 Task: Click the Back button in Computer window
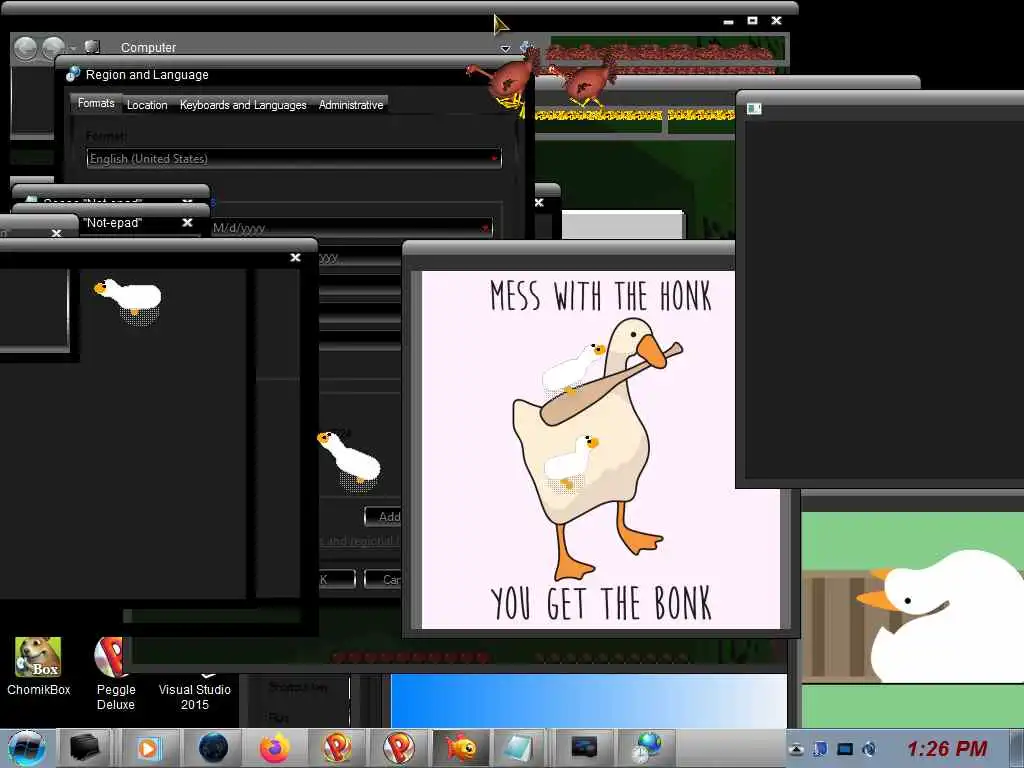[x=25, y=48]
